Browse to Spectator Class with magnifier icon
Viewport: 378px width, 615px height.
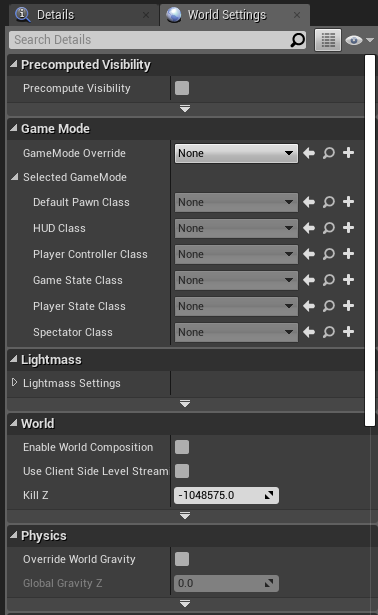(x=329, y=332)
